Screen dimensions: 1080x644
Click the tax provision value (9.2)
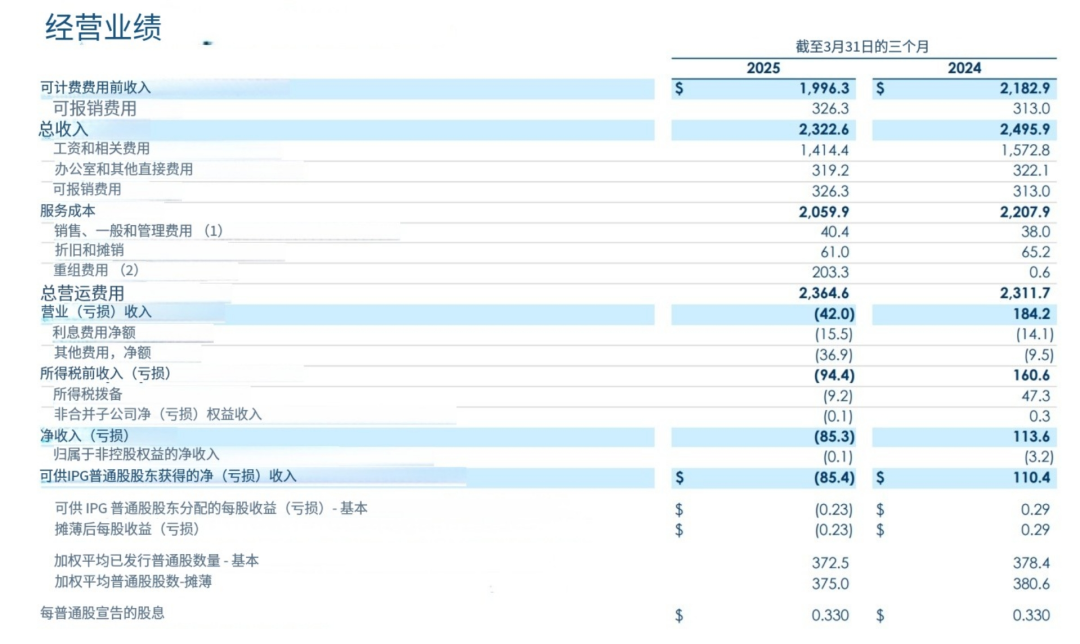(x=838, y=396)
